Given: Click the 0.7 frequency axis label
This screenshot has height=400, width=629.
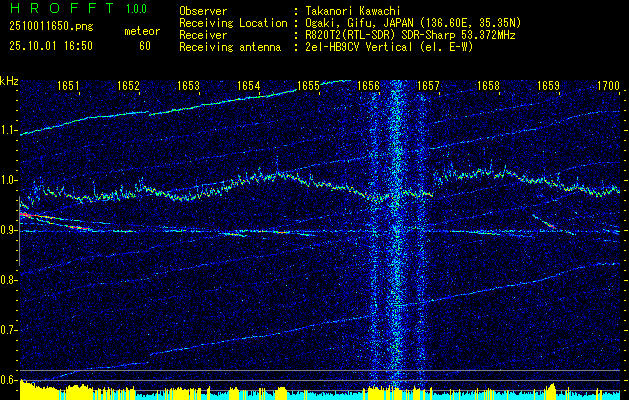Looking at the screenshot, I should coord(9,329).
